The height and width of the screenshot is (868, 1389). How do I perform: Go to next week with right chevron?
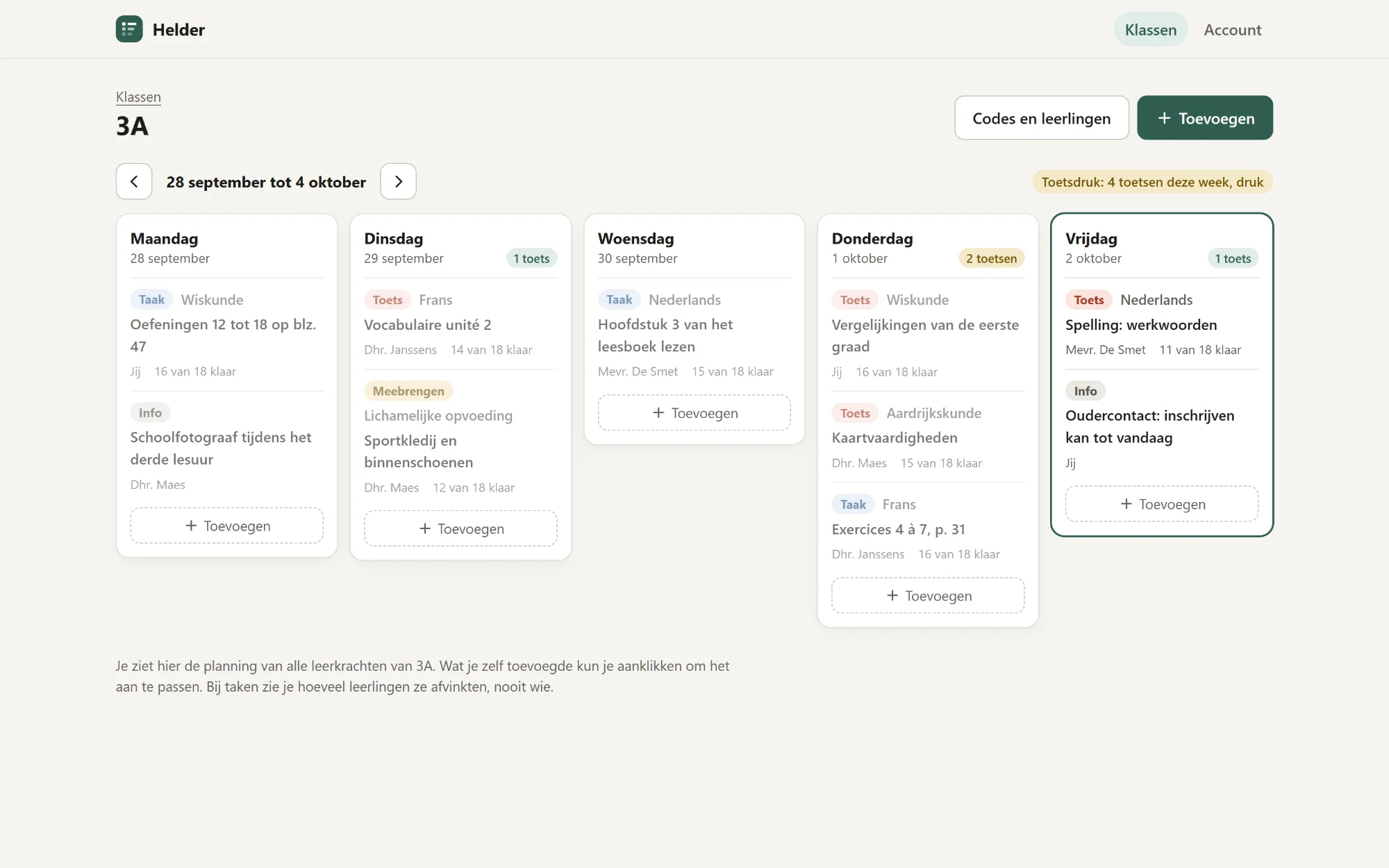coord(398,181)
